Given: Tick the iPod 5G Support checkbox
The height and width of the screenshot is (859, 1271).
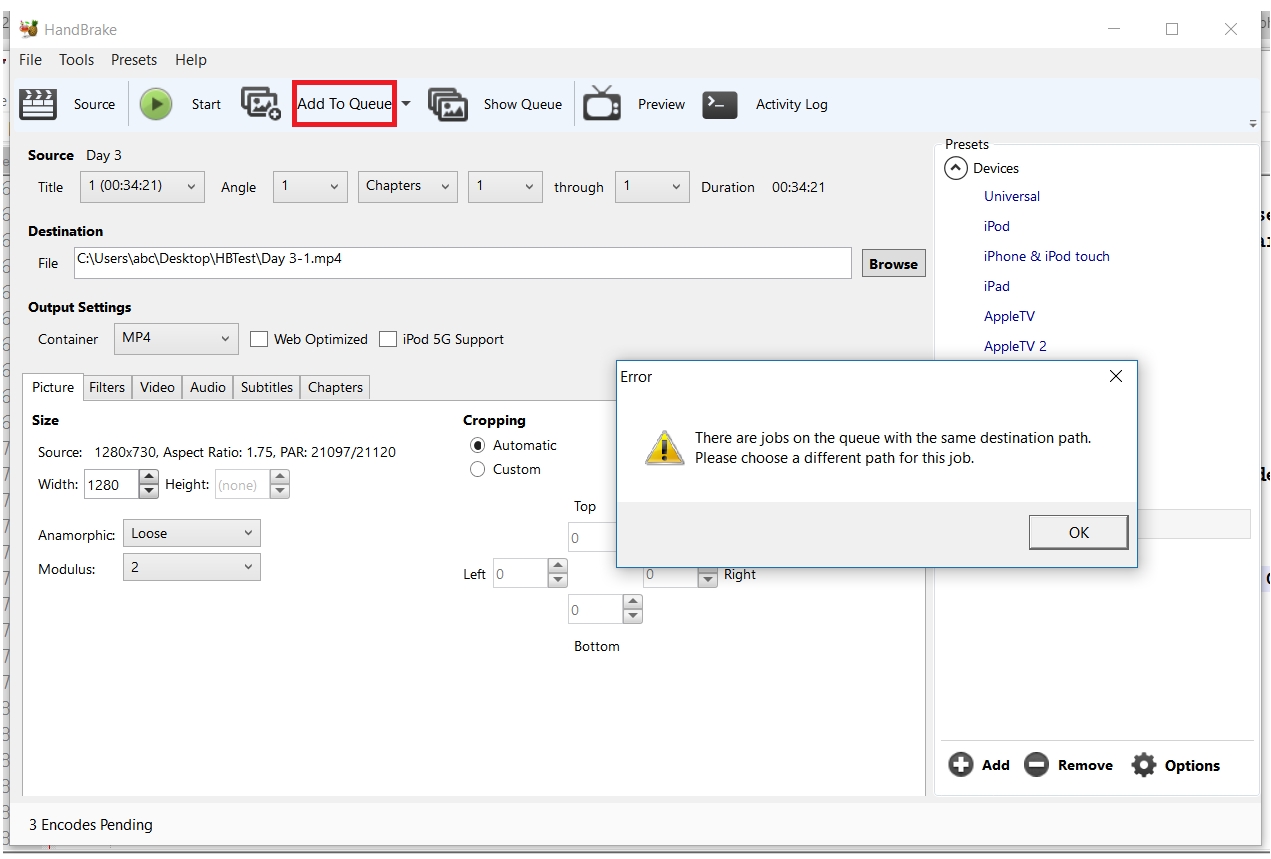Looking at the screenshot, I should 388,339.
